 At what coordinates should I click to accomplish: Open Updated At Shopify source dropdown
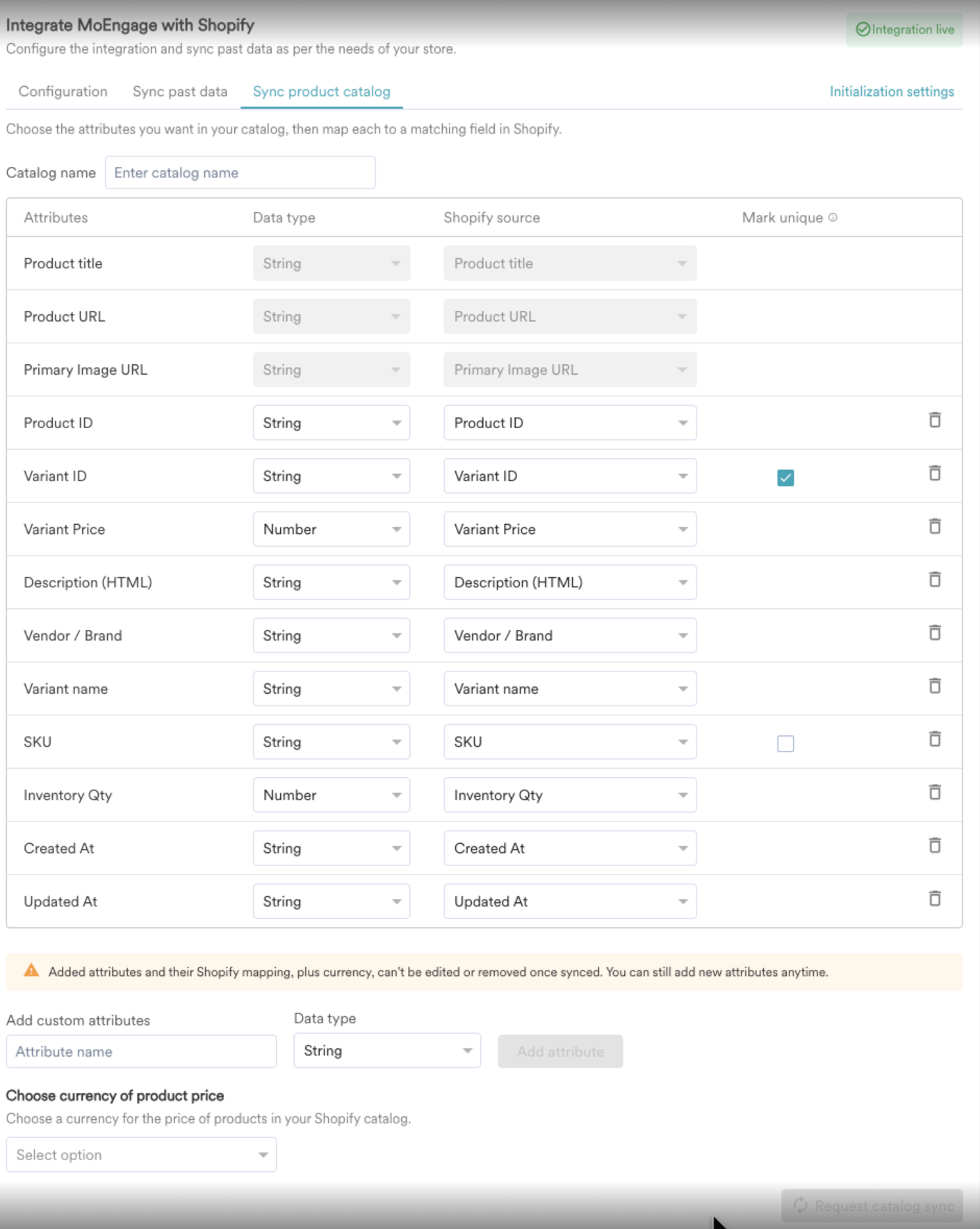(x=570, y=902)
